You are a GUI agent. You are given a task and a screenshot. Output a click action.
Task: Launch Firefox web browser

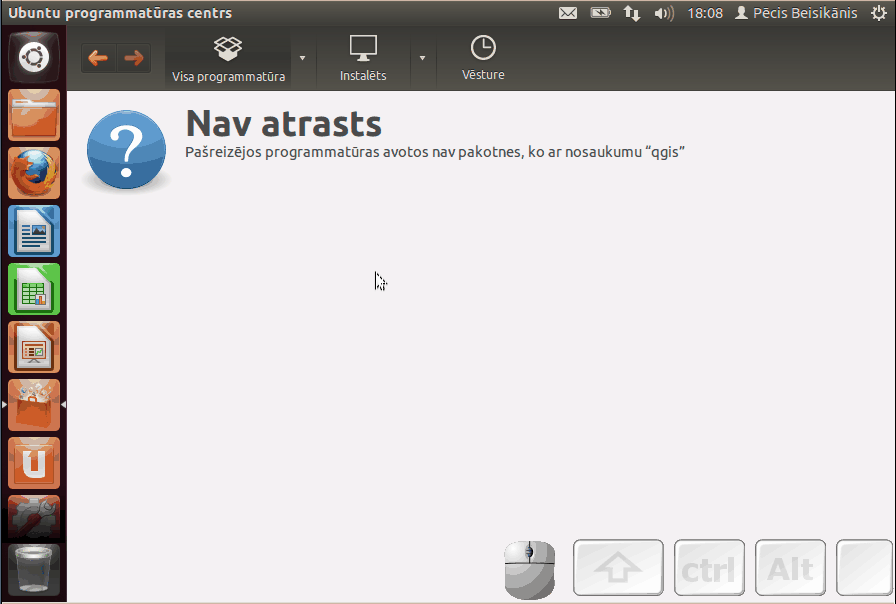pos(34,173)
